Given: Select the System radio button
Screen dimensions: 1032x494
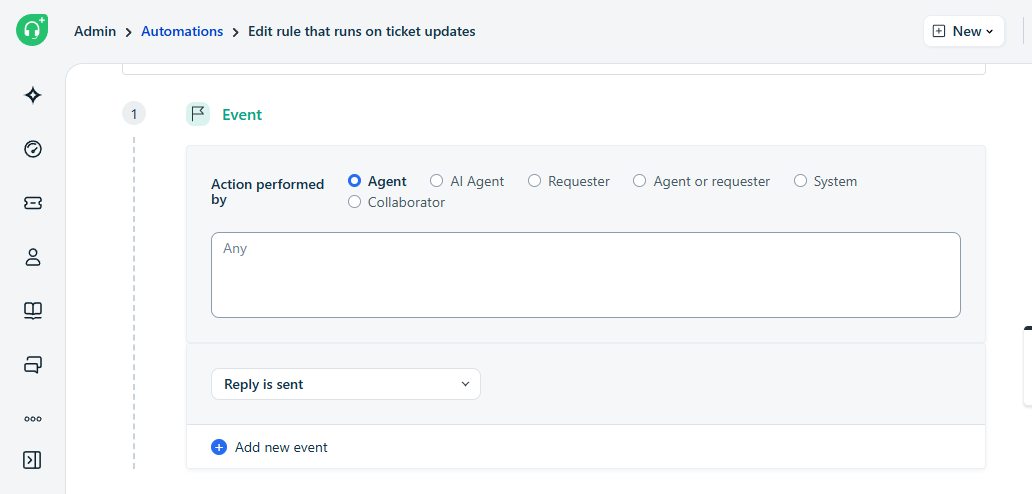Looking at the screenshot, I should tap(800, 181).
